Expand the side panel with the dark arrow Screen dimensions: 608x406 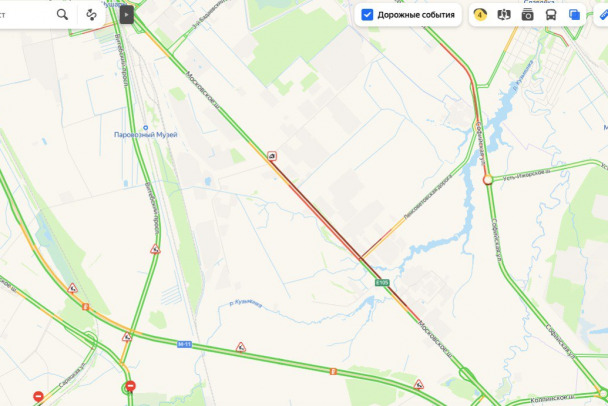(126, 15)
